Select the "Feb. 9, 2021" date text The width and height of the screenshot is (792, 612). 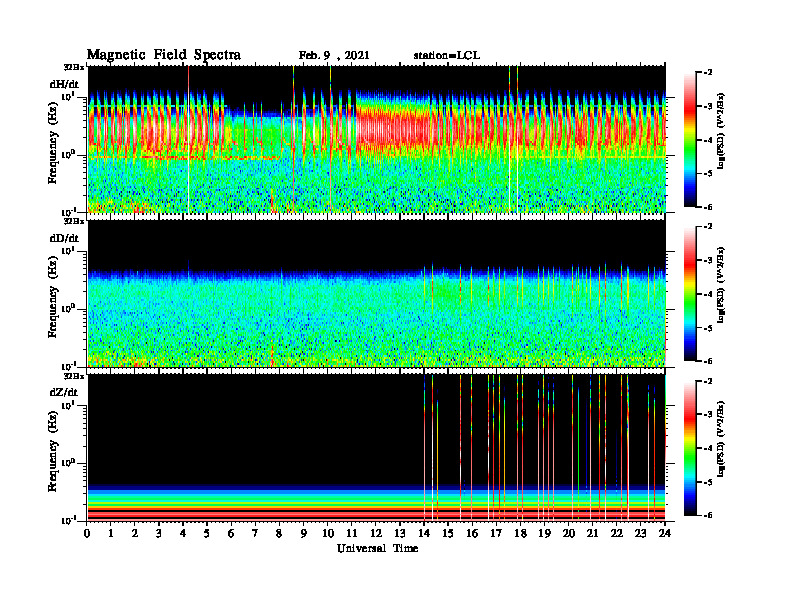(x=334, y=56)
